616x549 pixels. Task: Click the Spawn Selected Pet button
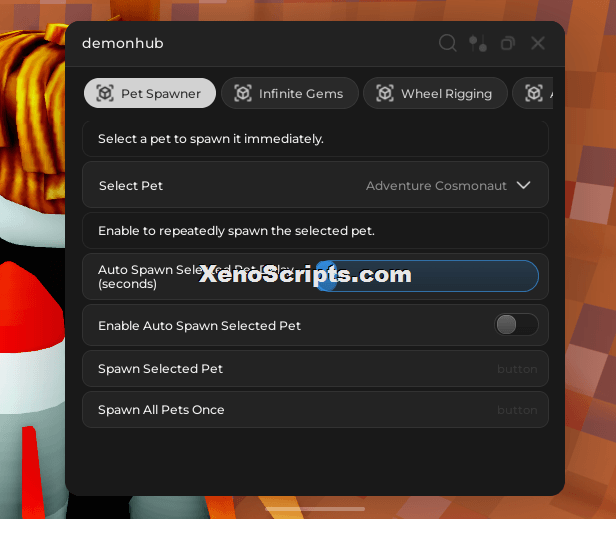pyautogui.click(x=315, y=369)
